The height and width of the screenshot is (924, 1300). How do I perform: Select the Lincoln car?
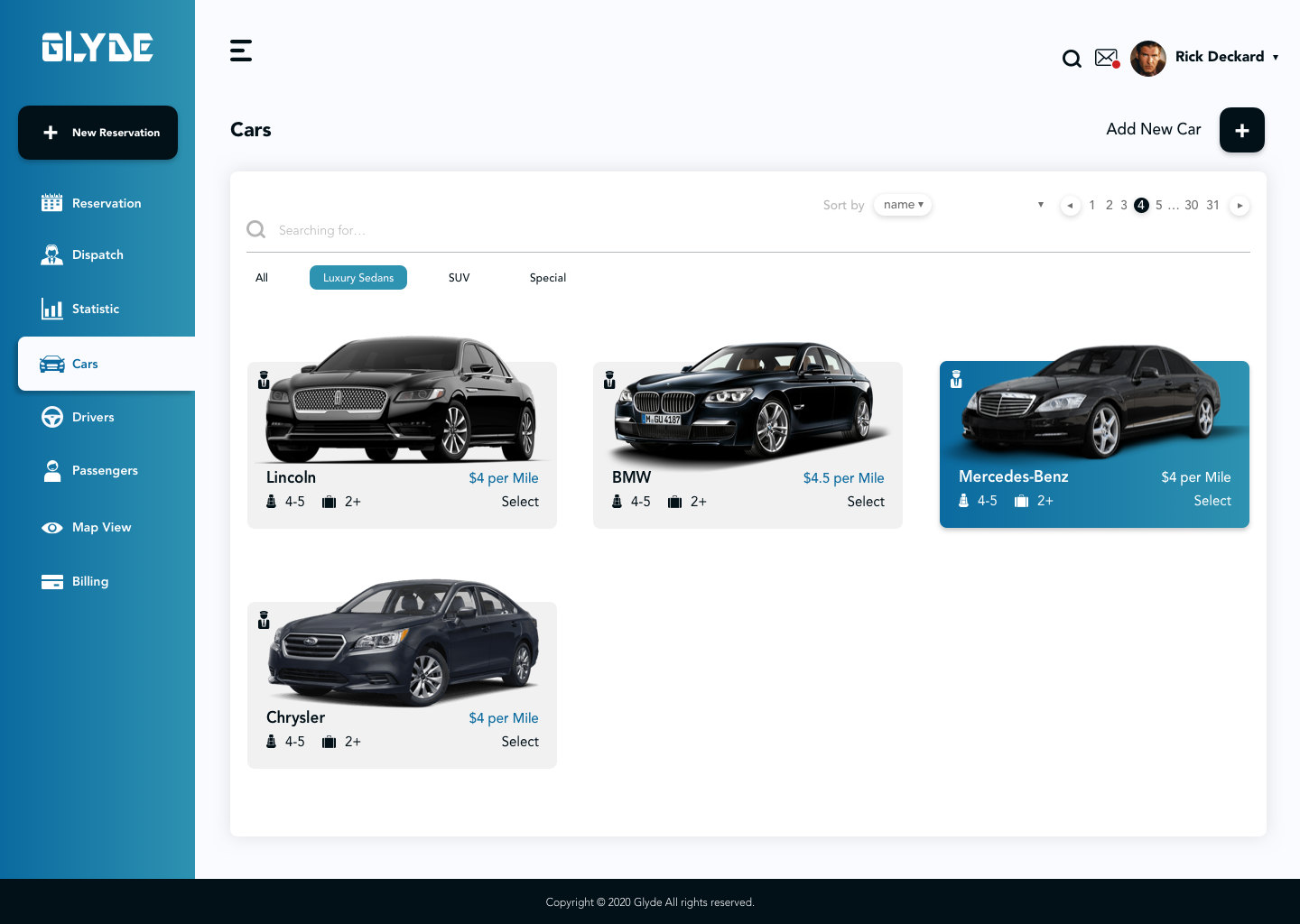(520, 502)
